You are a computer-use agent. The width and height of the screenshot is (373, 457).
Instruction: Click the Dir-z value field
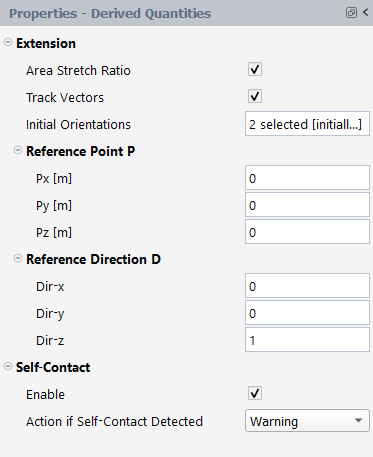[307, 340]
